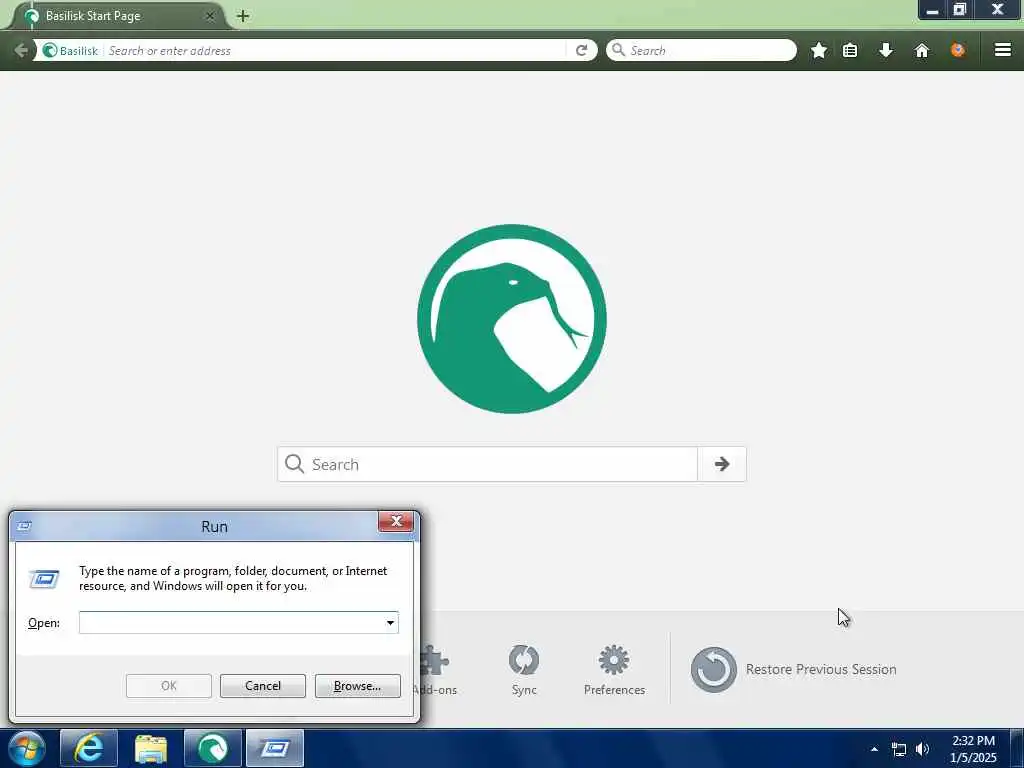Open Sync from the start page

(x=524, y=669)
